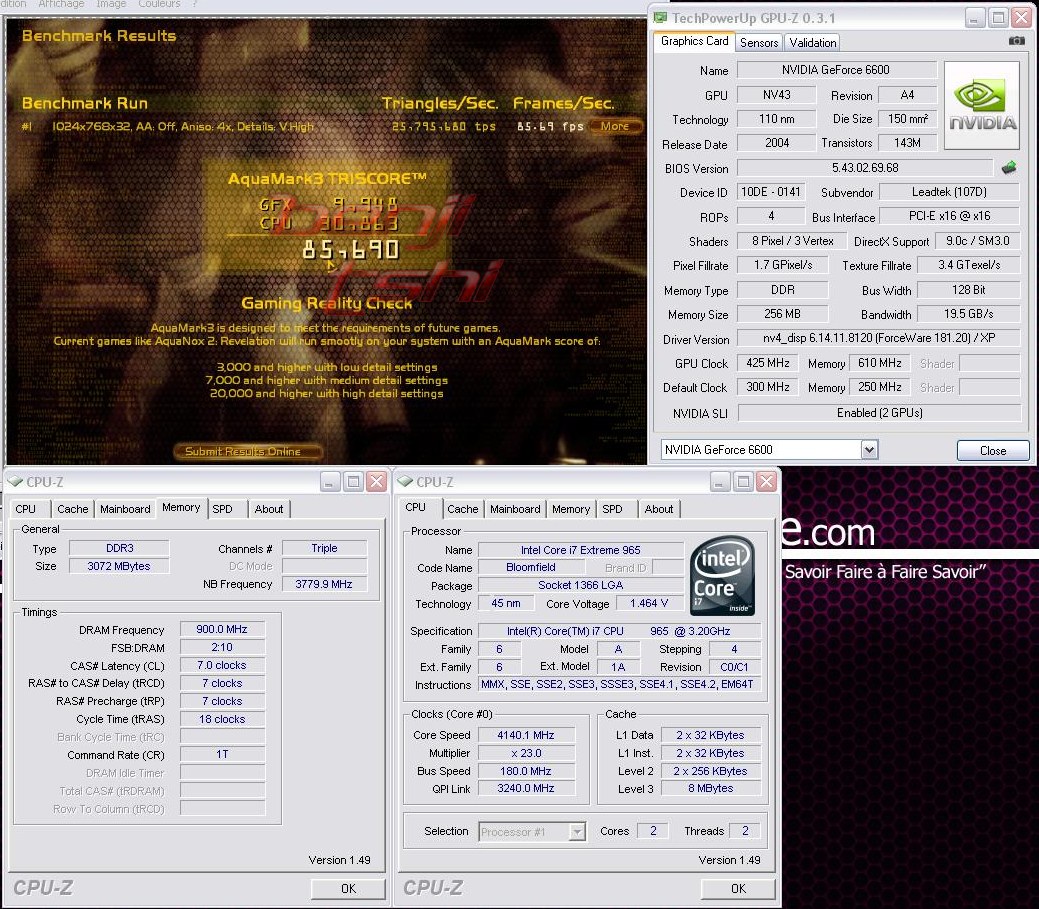The height and width of the screenshot is (909, 1039).
Task: Click the GPU Name field NVIDIA GeForce 6600
Action: pos(836,70)
